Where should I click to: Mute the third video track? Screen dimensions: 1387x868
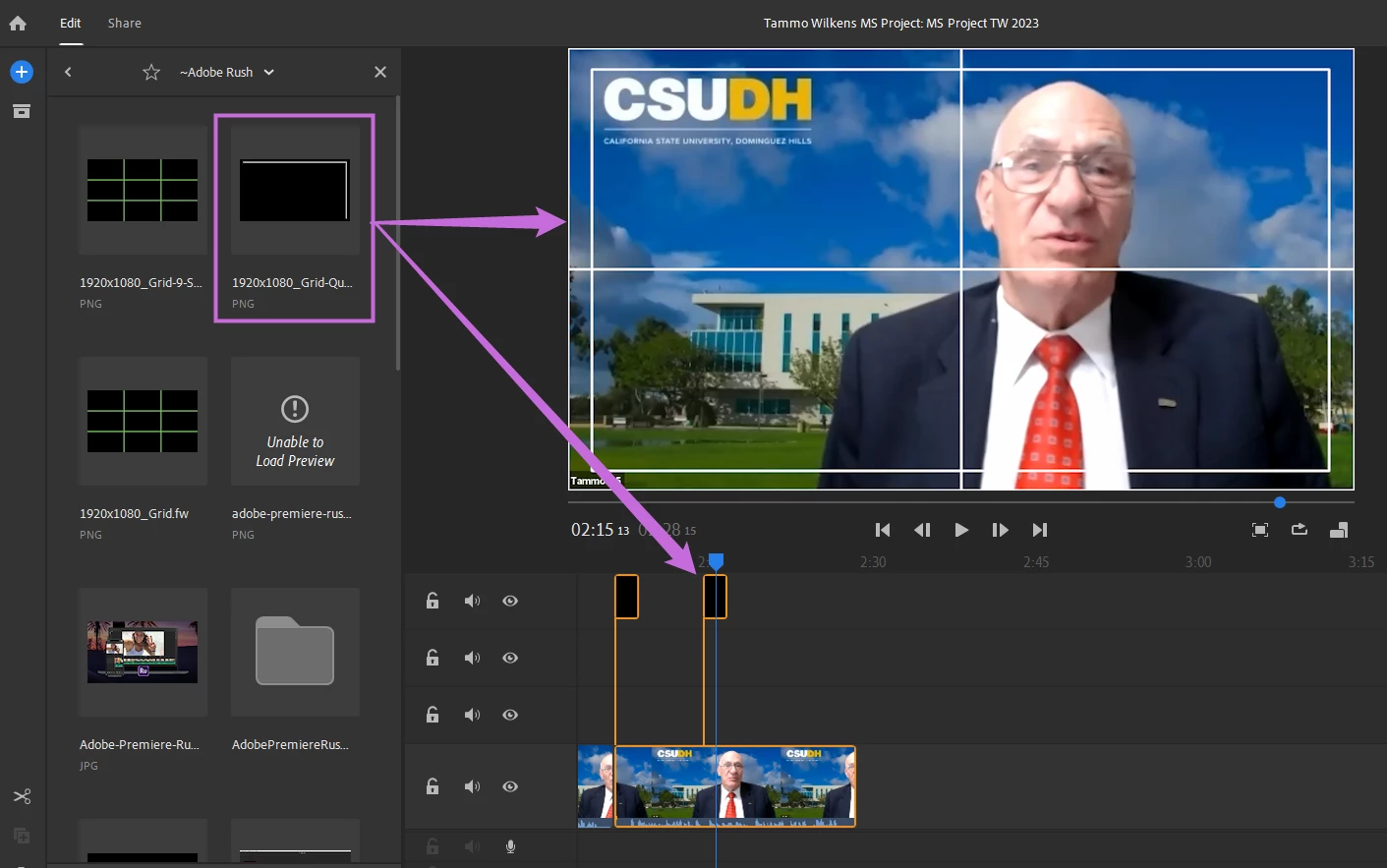[473, 715]
